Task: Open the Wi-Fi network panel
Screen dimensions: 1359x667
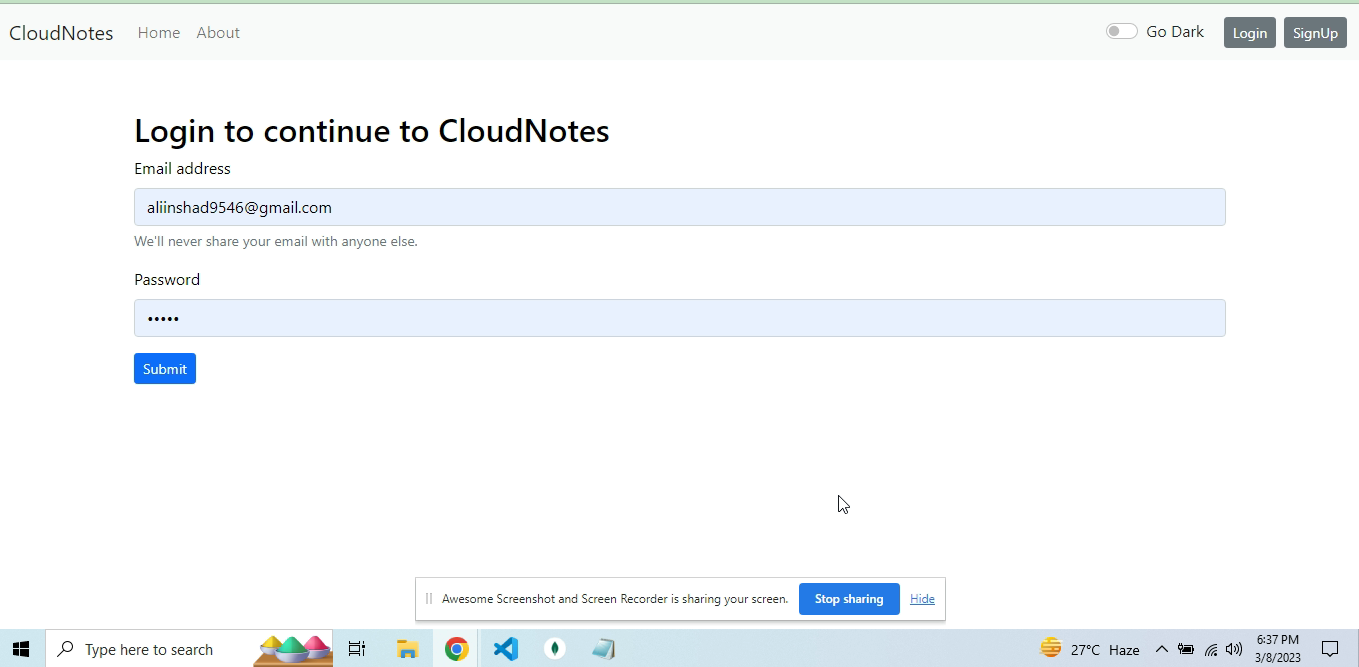Action: 1211,649
